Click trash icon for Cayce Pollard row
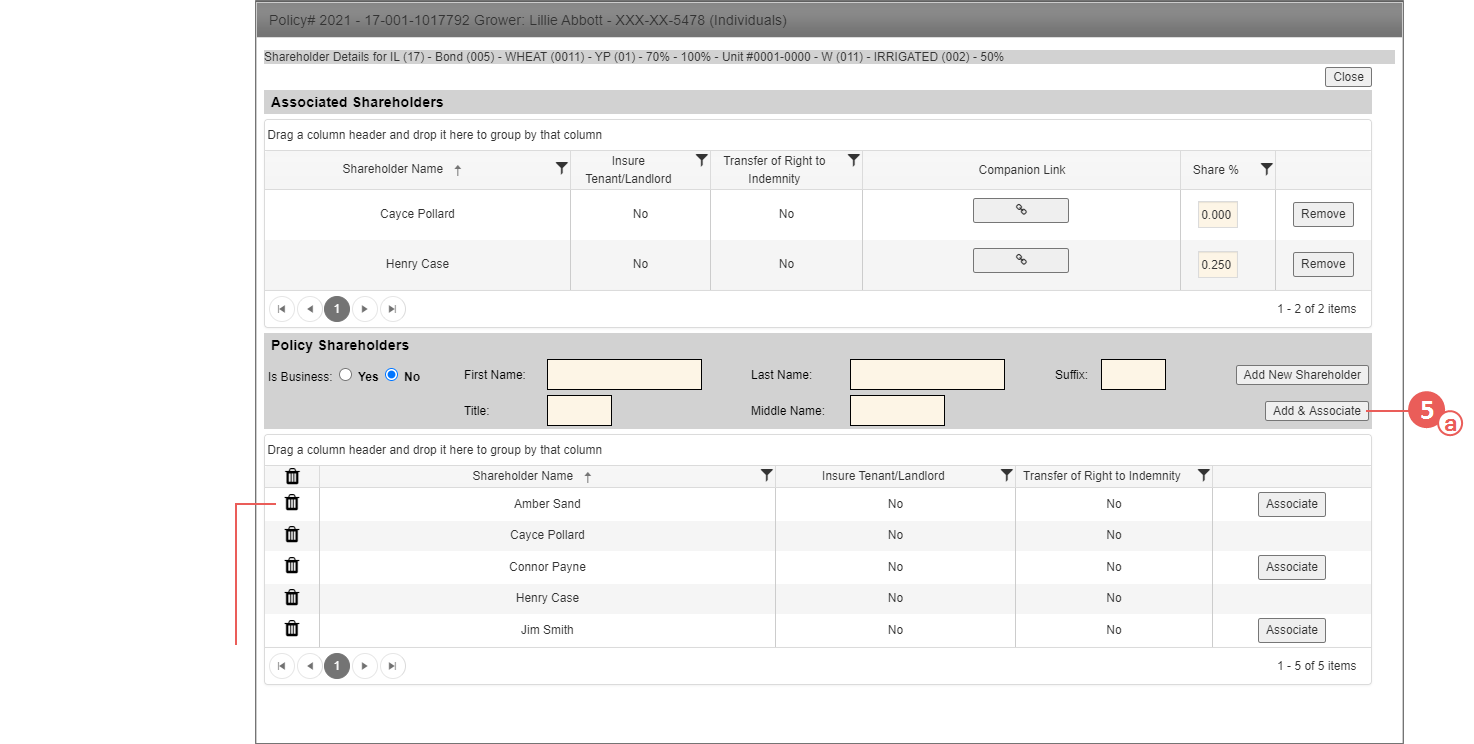The image size is (1474, 744). [292, 534]
